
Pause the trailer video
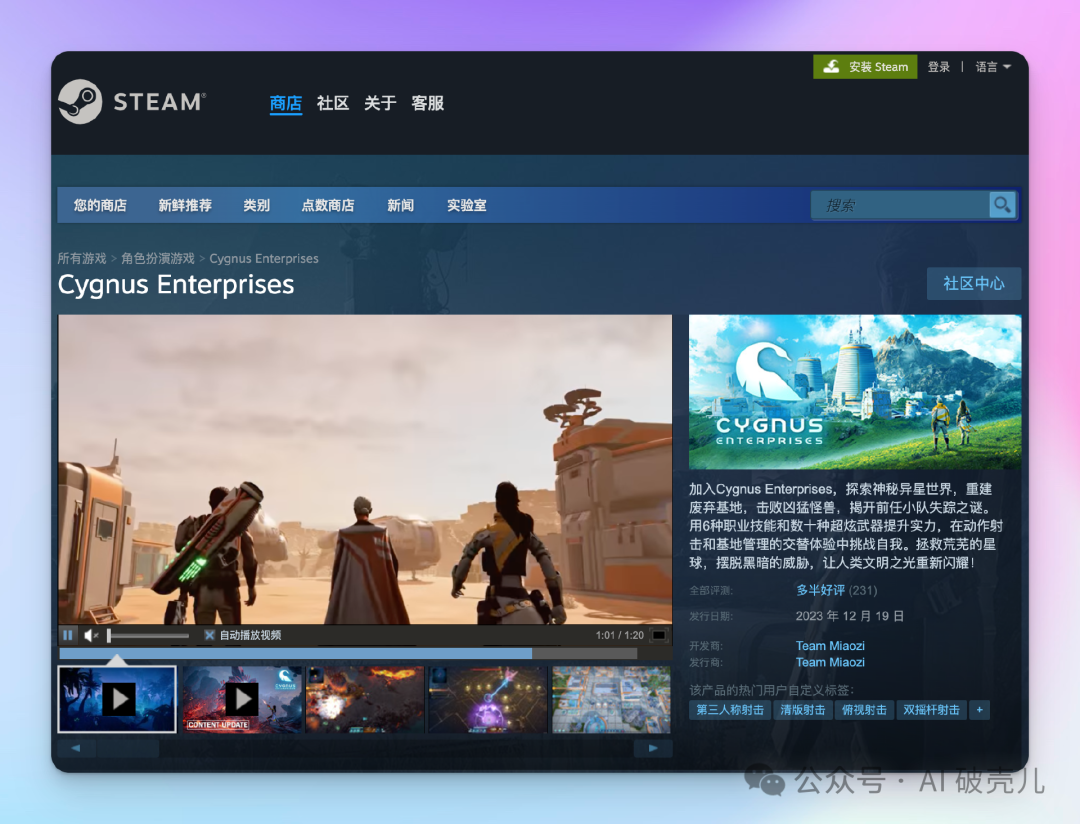(x=68, y=635)
